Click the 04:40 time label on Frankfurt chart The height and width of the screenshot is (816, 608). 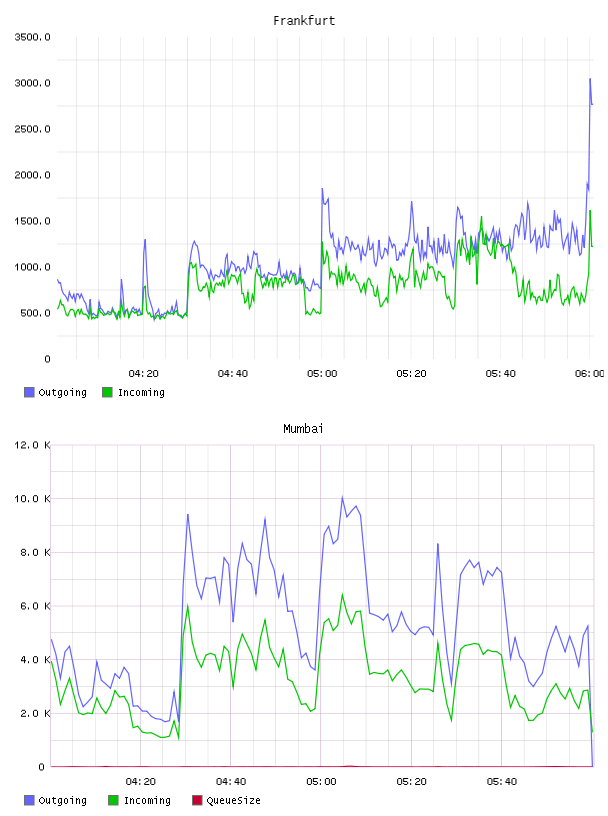pos(233,374)
